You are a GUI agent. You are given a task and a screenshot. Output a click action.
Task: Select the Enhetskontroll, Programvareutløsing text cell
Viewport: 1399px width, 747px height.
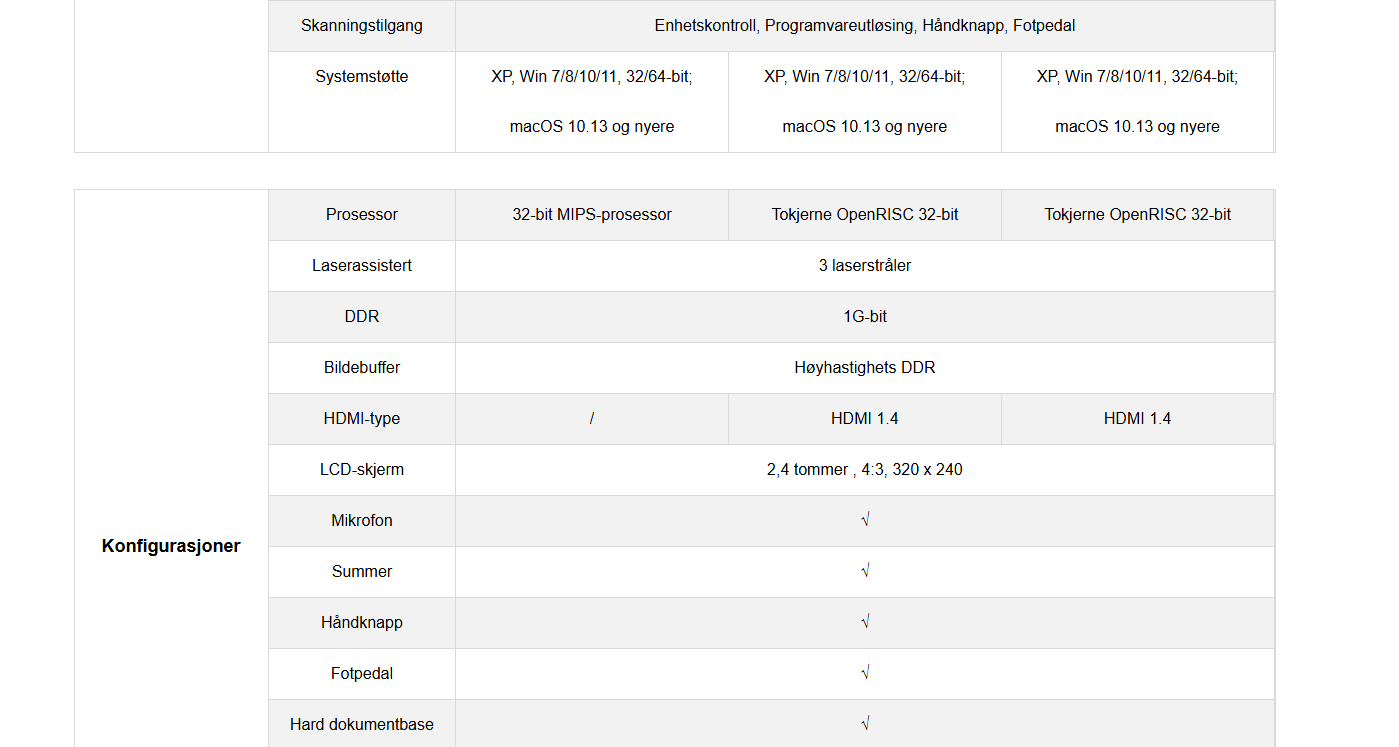coord(865,25)
